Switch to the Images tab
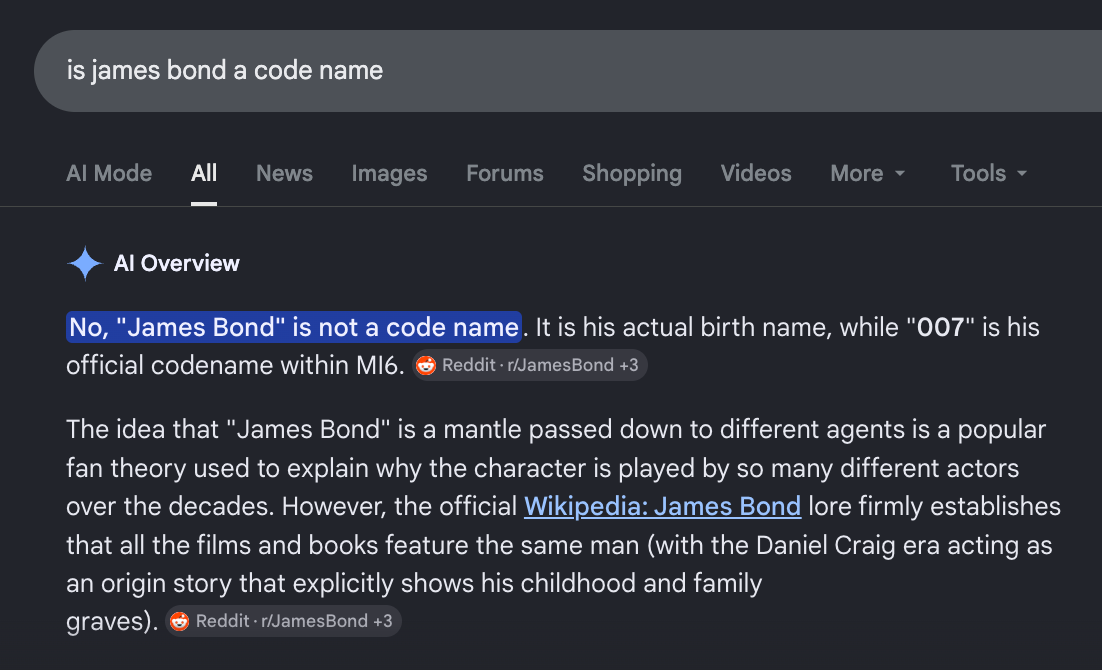 [x=389, y=174]
